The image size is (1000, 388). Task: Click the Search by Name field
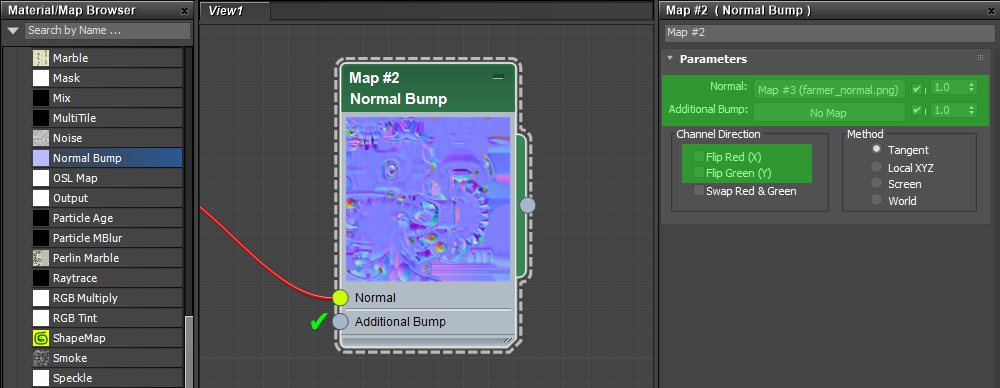[108, 31]
